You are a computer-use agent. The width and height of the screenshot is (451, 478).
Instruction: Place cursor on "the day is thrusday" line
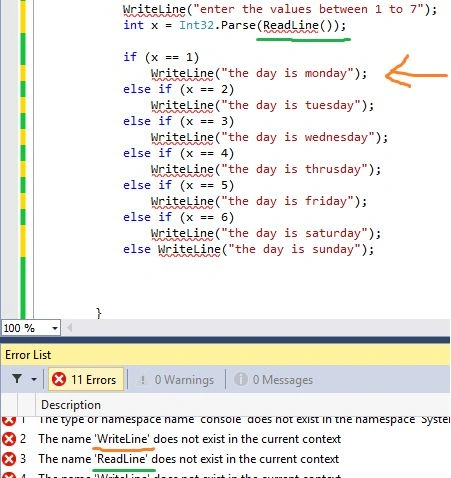266,169
